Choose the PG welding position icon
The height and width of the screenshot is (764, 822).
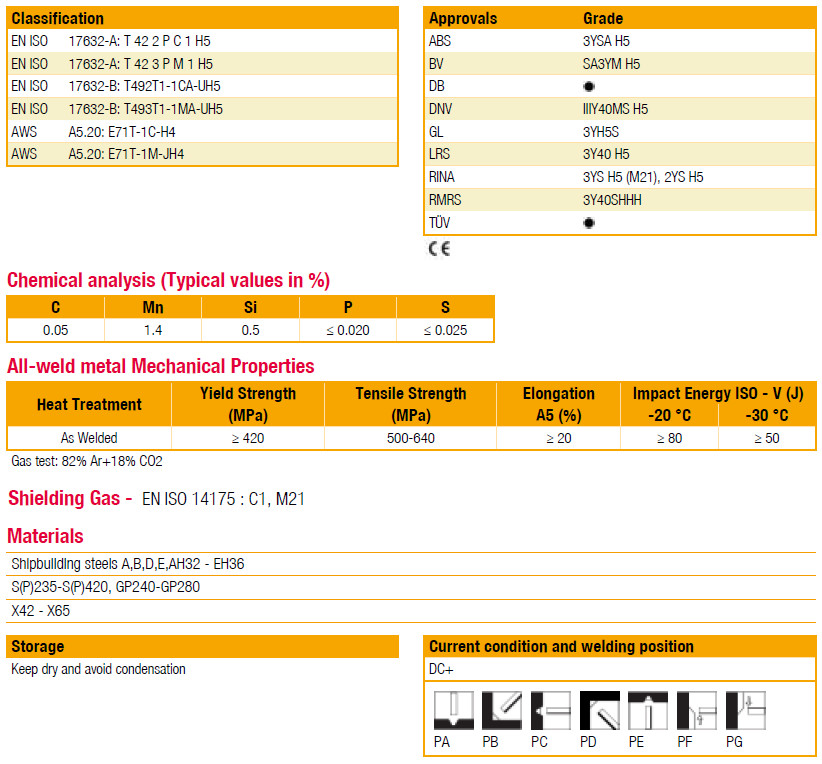745,711
